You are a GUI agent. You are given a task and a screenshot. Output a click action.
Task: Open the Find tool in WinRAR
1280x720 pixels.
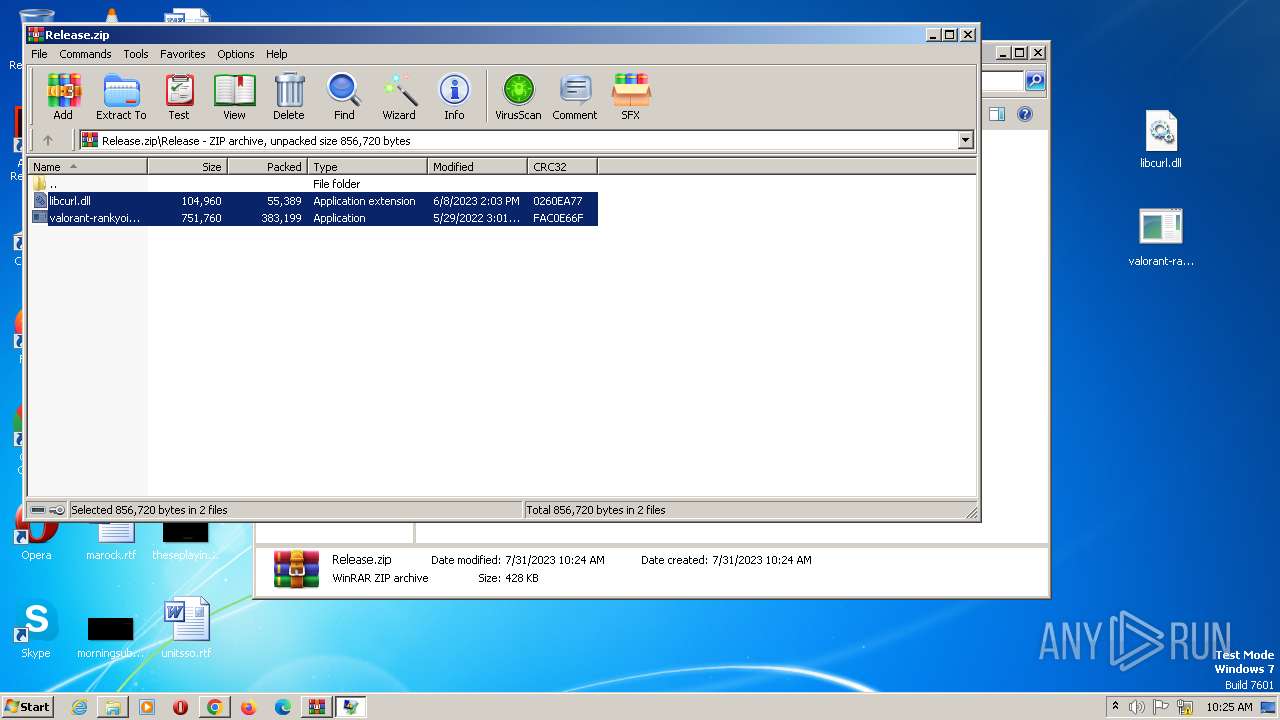click(x=344, y=97)
